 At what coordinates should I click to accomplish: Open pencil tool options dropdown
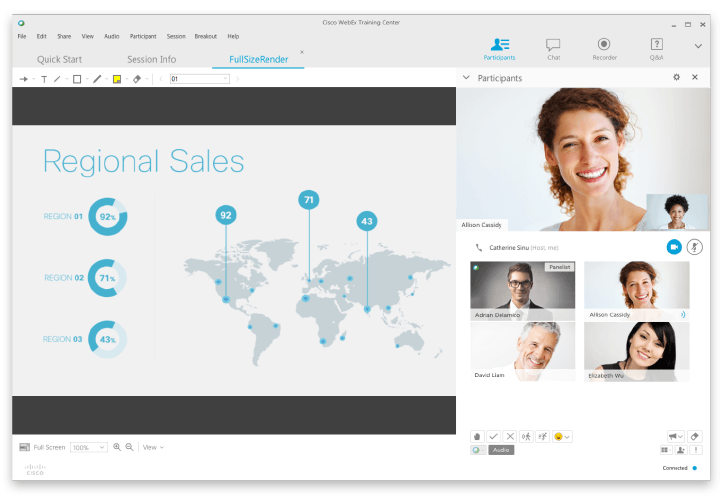[x=107, y=79]
